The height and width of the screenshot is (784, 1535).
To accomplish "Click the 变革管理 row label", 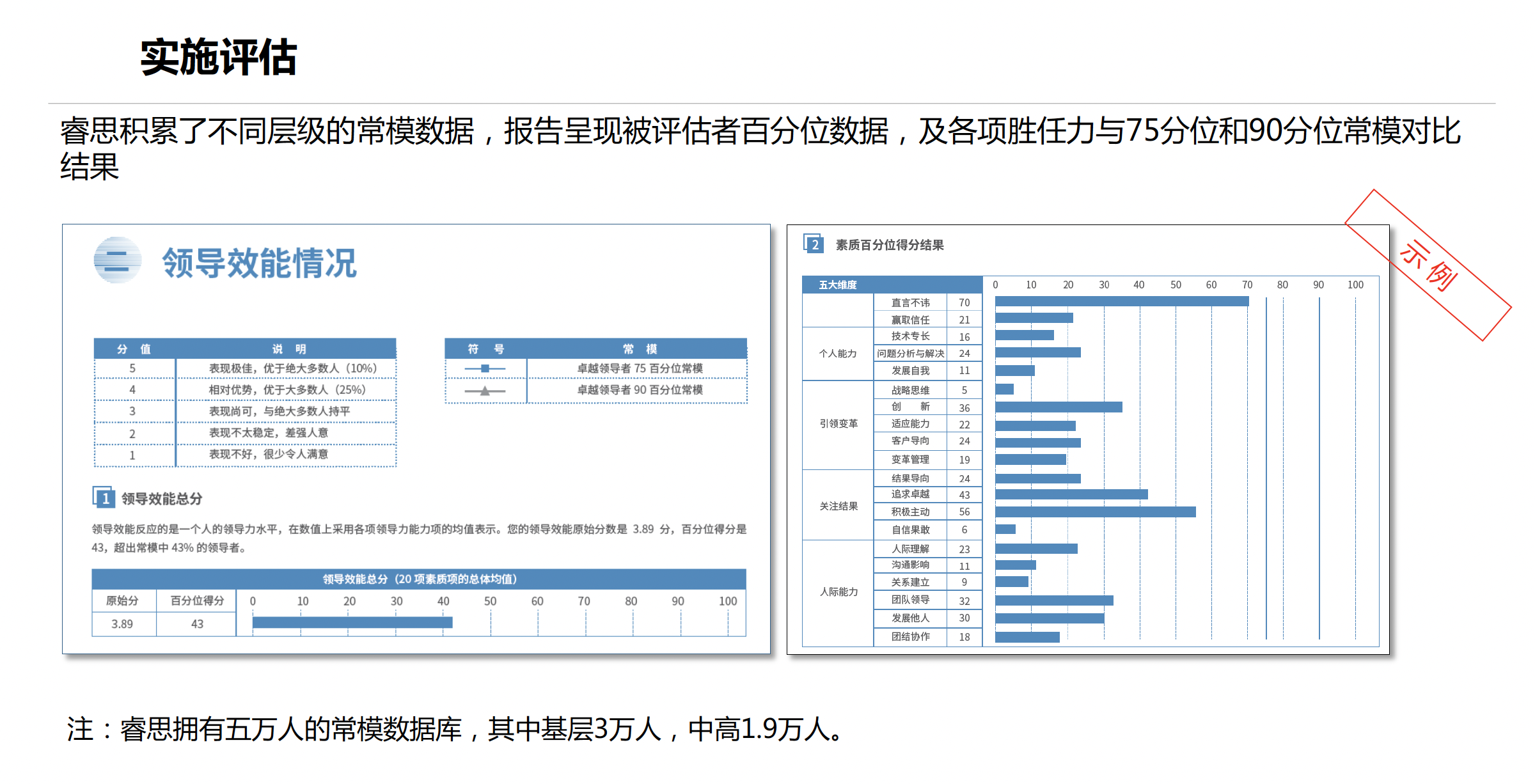I will pyautogui.click(x=911, y=459).
